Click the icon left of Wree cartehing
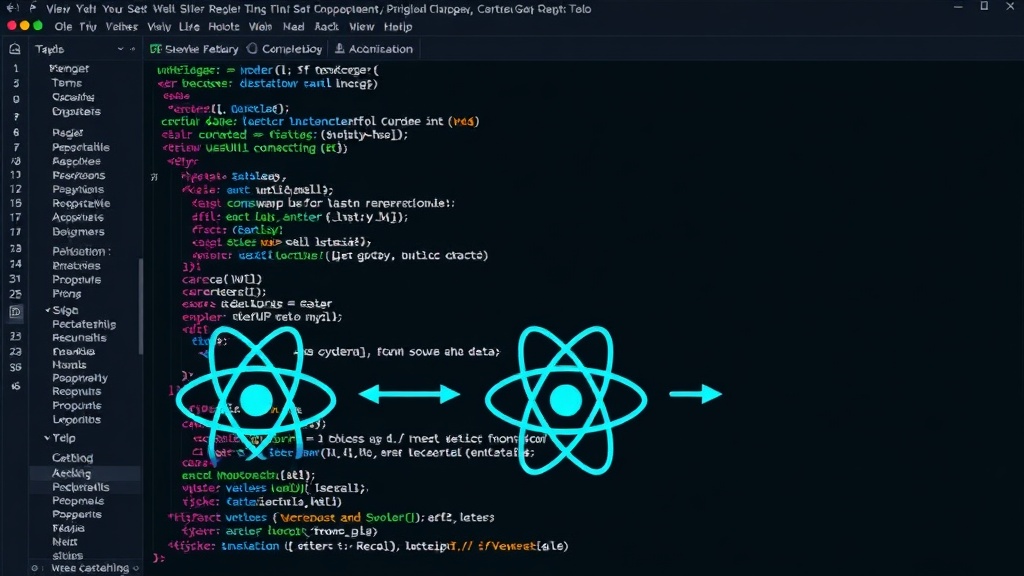 (x=35, y=568)
